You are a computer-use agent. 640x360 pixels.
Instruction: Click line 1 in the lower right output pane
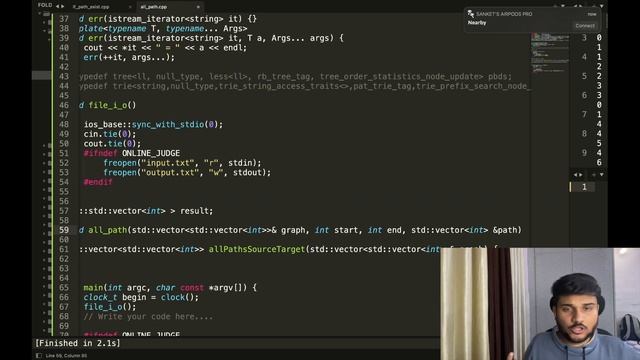pos(584,187)
